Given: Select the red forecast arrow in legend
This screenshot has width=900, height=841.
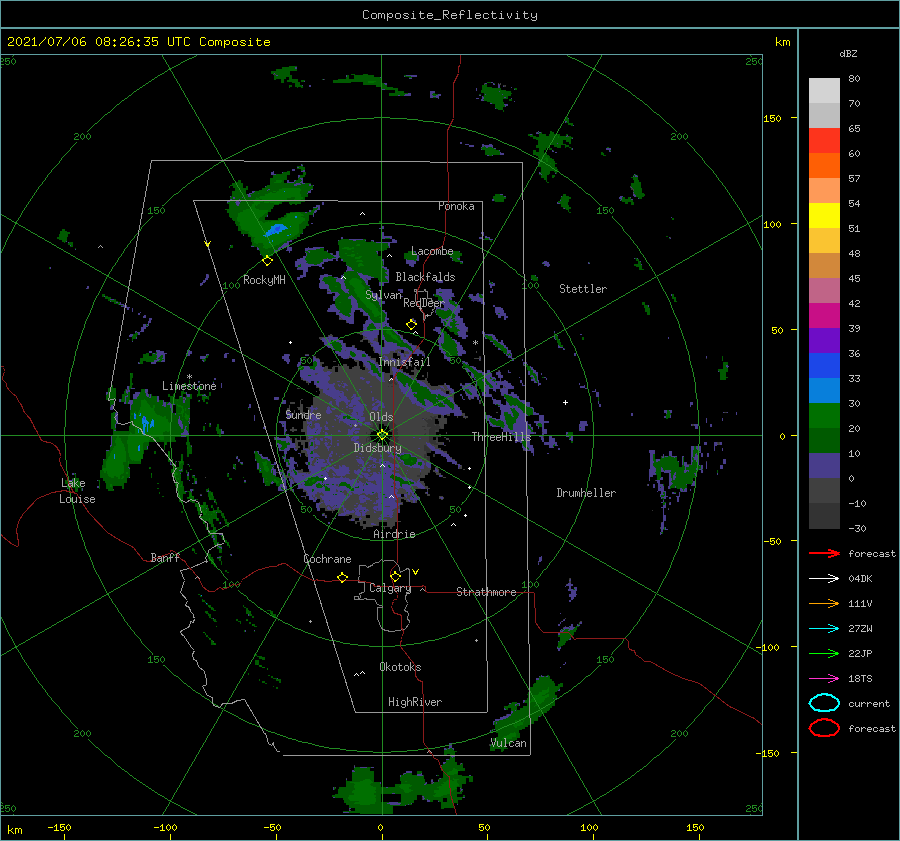Looking at the screenshot, I should point(824,553).
